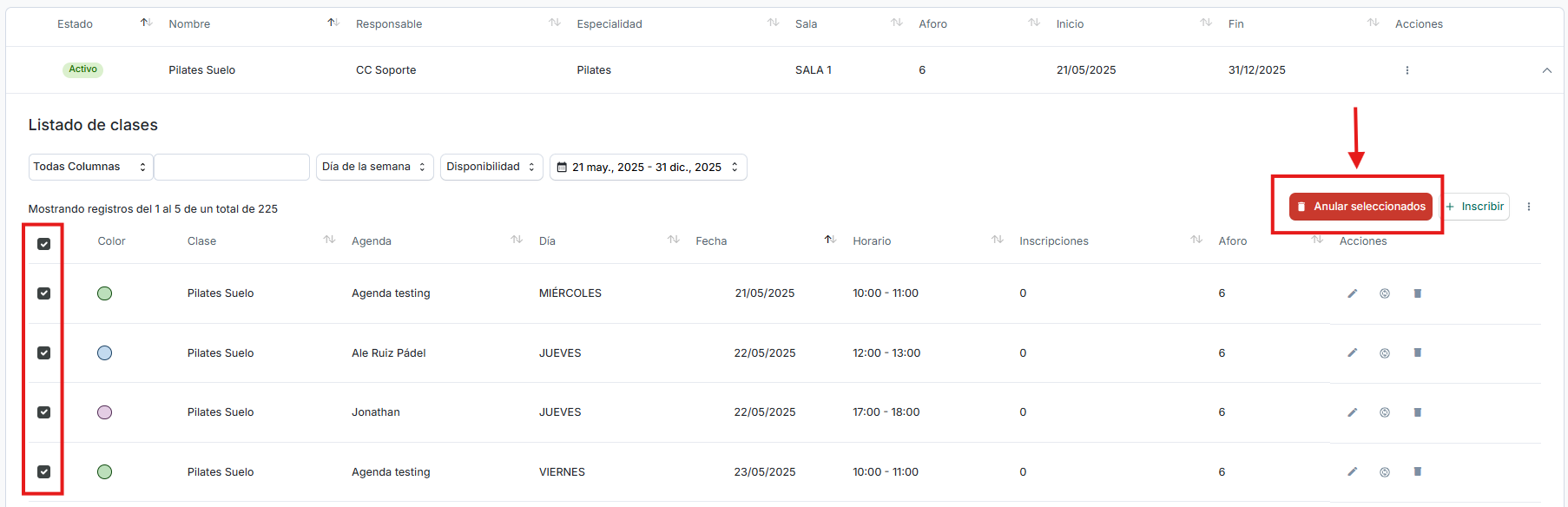Click the Inscribir button
1568x507 pixels.
1475,207
